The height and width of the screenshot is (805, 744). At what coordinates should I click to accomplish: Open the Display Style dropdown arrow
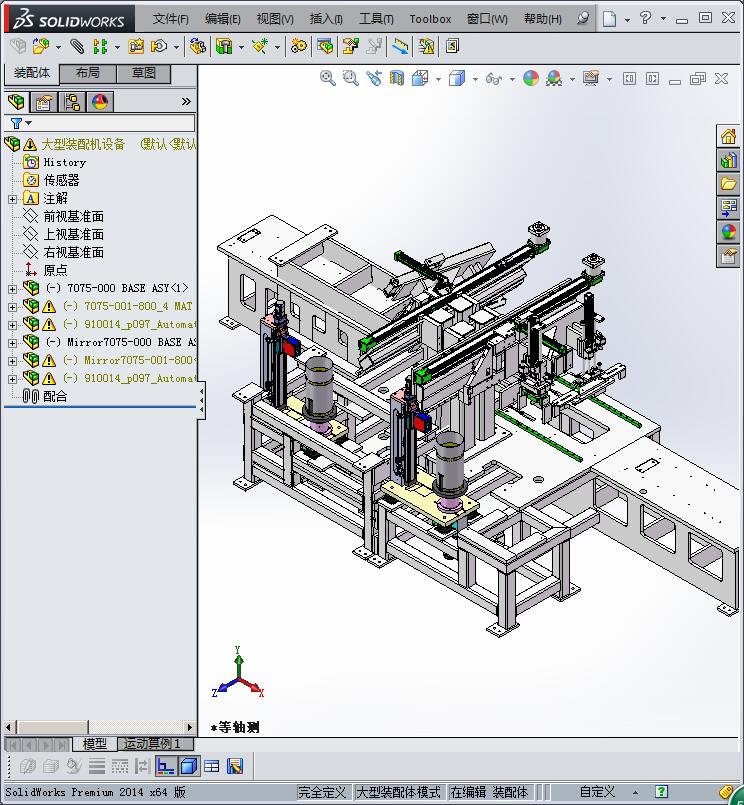click(475, 79)
